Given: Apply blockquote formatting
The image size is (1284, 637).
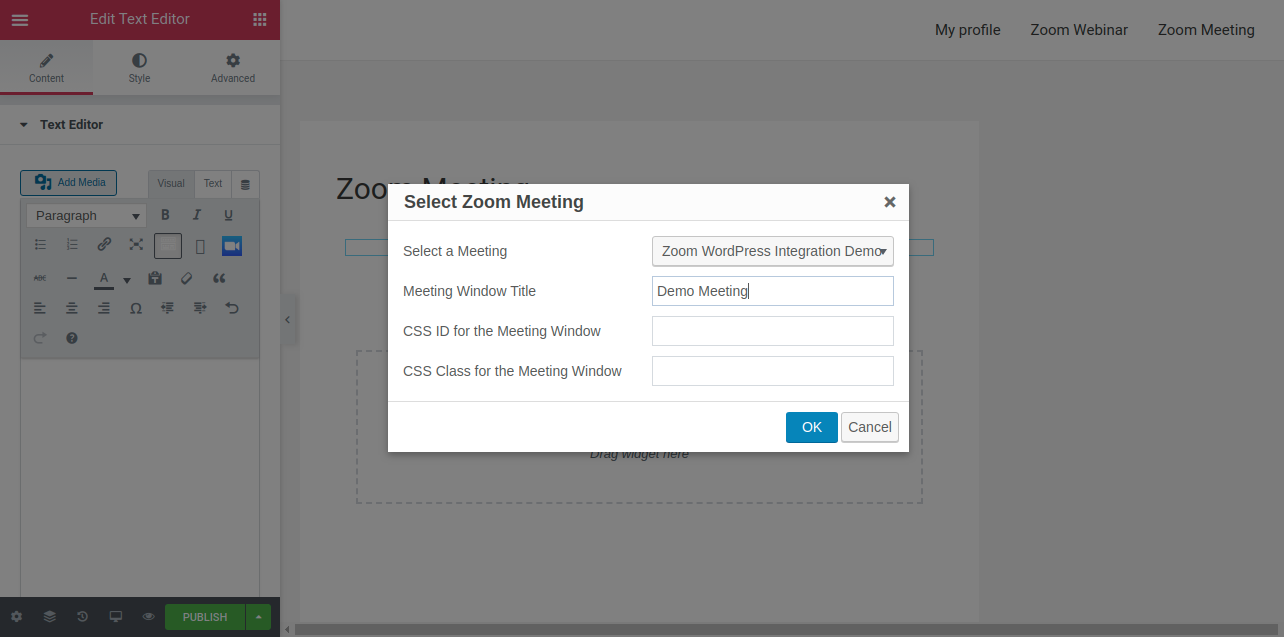Looking at the screenshot, I should tap(219, 278).
